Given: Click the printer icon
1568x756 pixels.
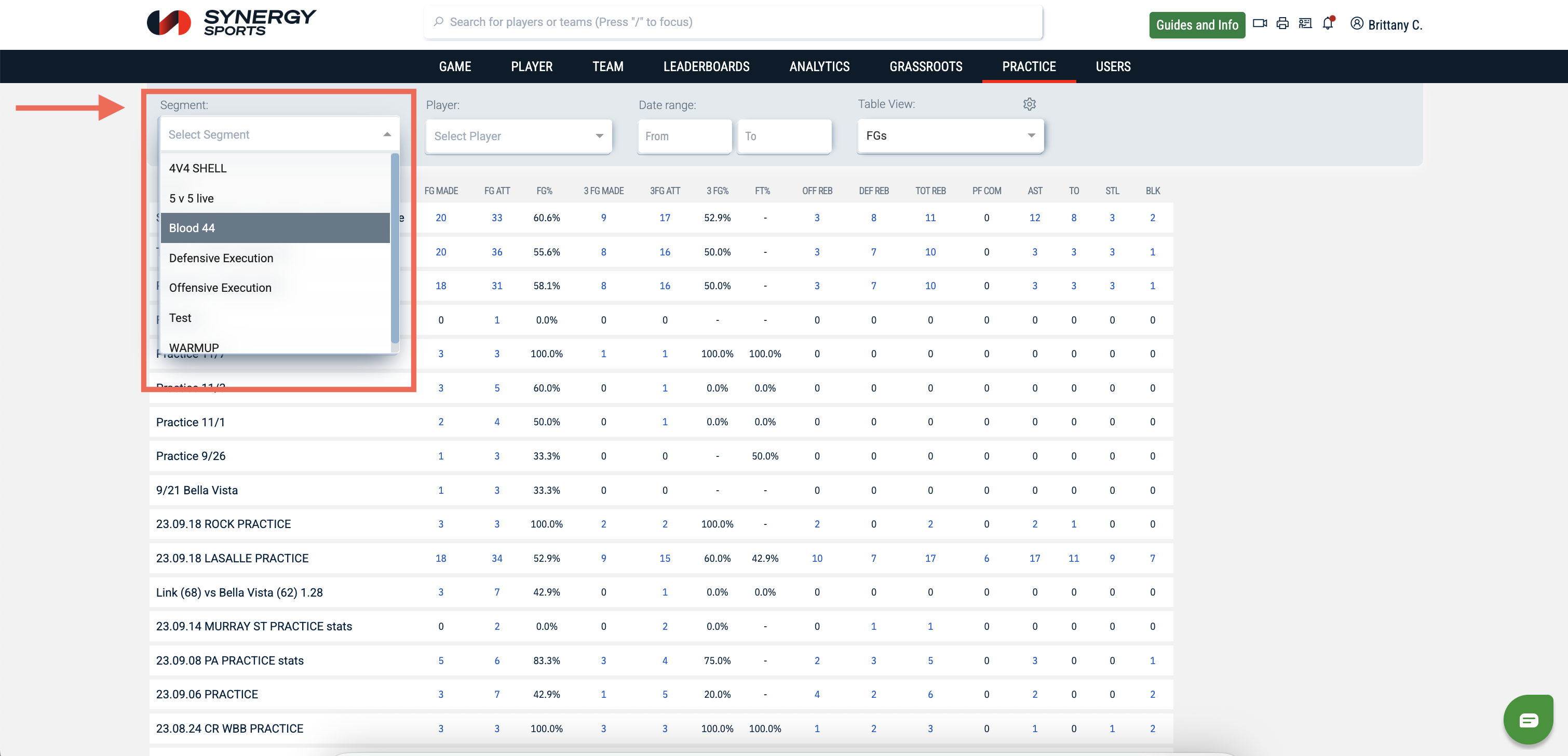Looking at the screenshot, I should point(1282,24).
